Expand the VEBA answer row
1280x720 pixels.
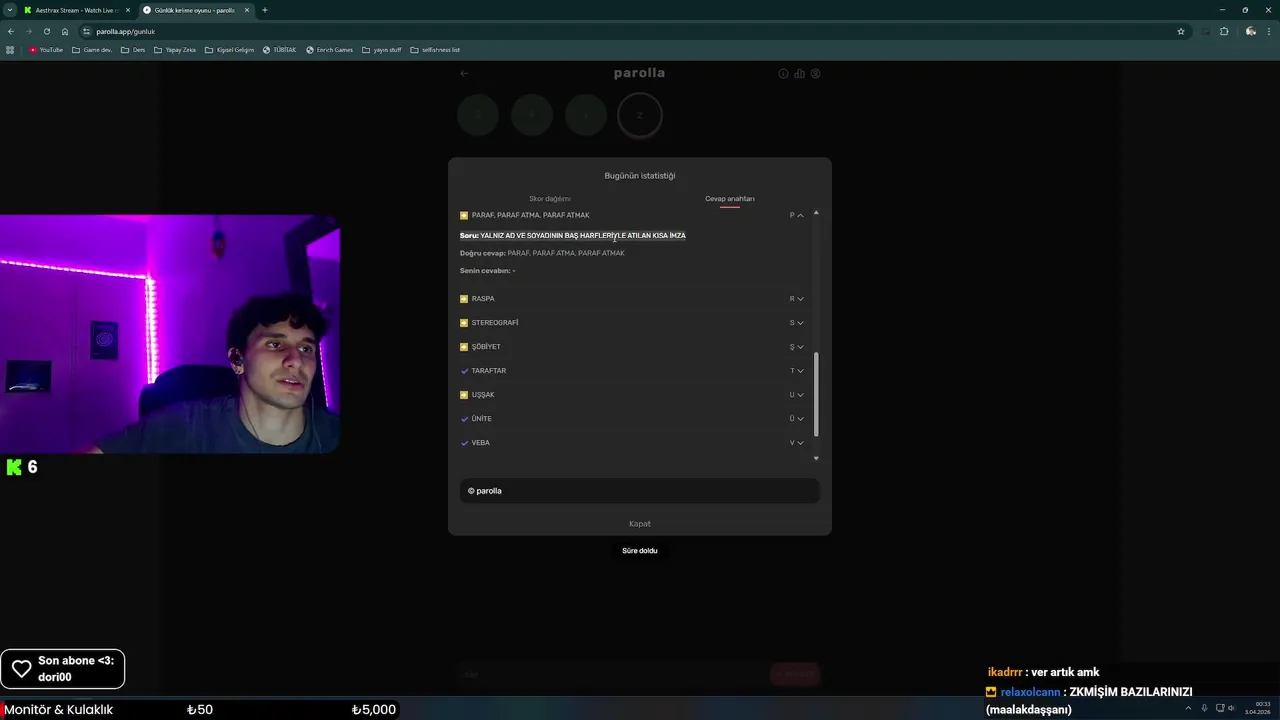click(632, 443)
